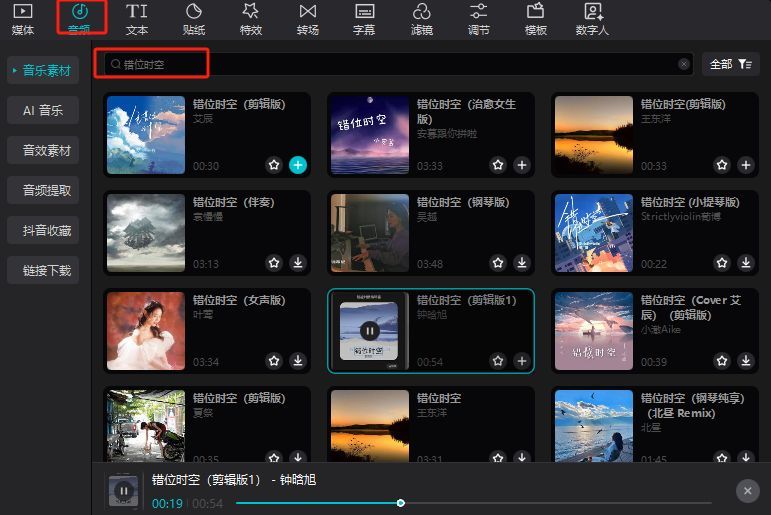This screenshot has height=515, width=771.
Task: Favorite 错位时空 (小提琴版)
Action: 722,263
